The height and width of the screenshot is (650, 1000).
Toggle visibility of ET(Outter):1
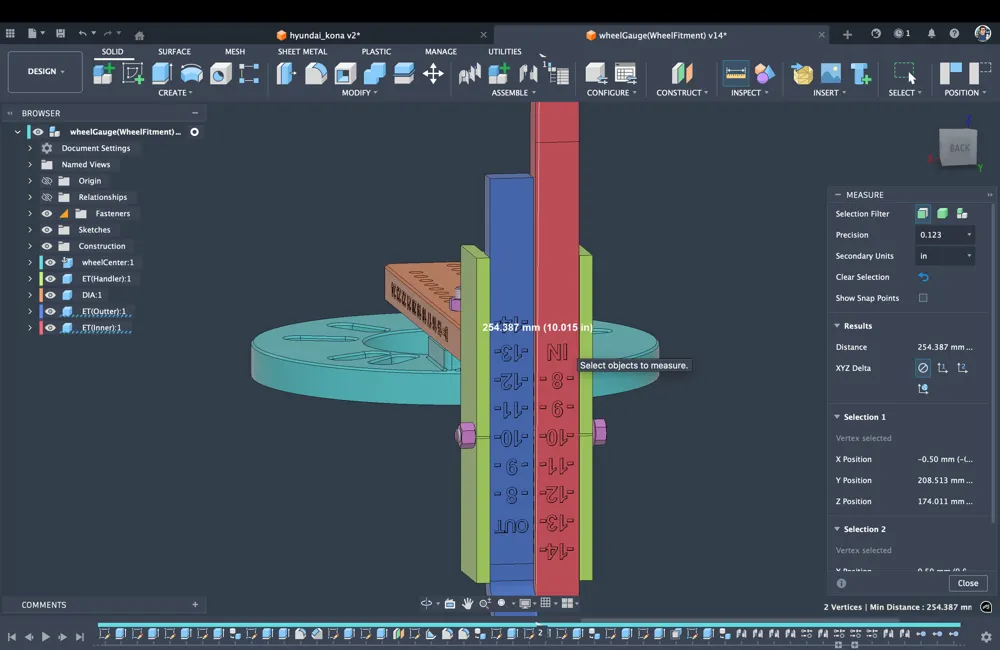pyautogui.click(x=50, y=312)
